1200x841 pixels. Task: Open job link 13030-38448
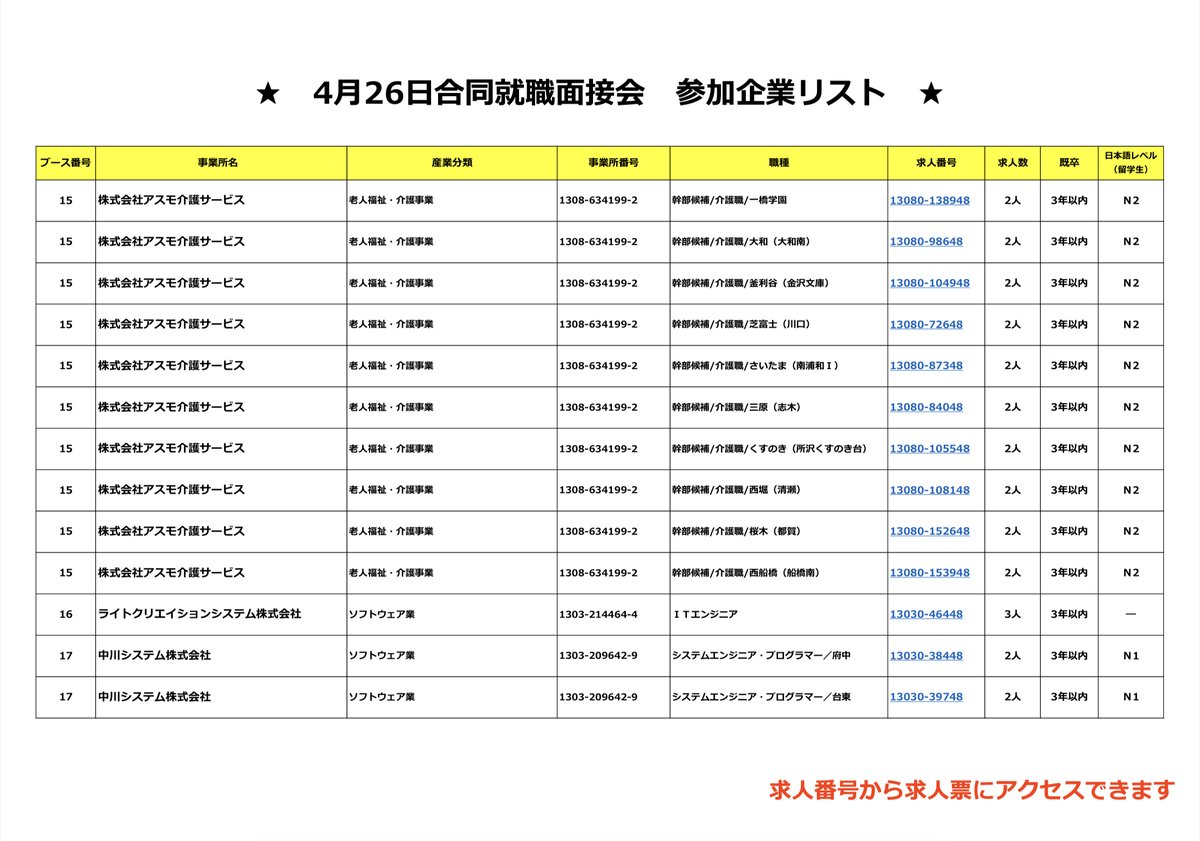tap(926, 656)
